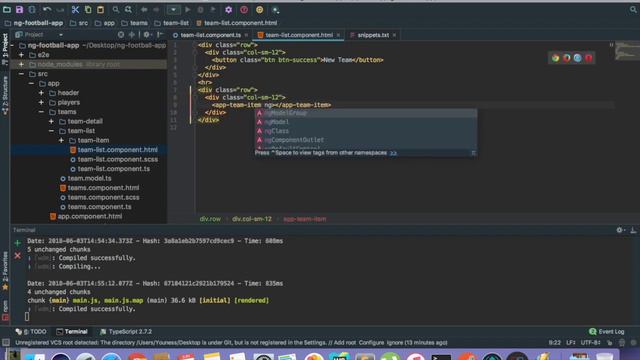Click the yellow smiley face toolbar icon

(260, 9)
